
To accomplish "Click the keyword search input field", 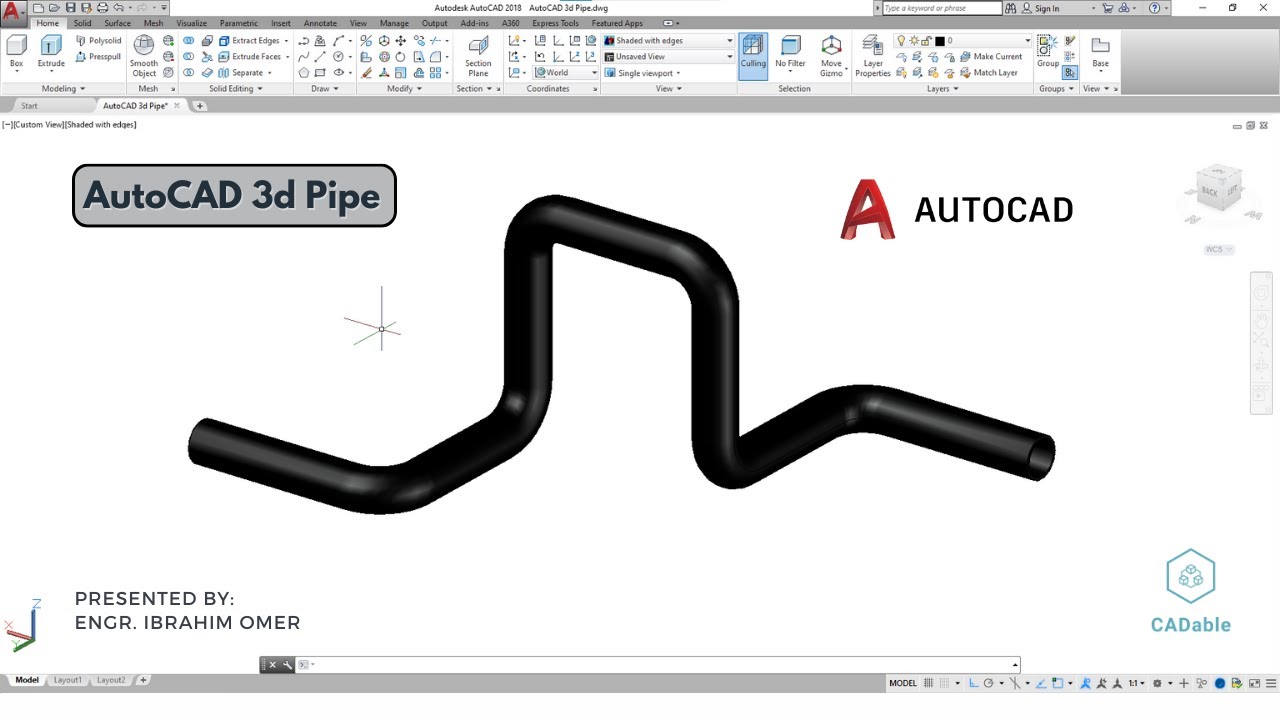I will (x=942, y=8).
